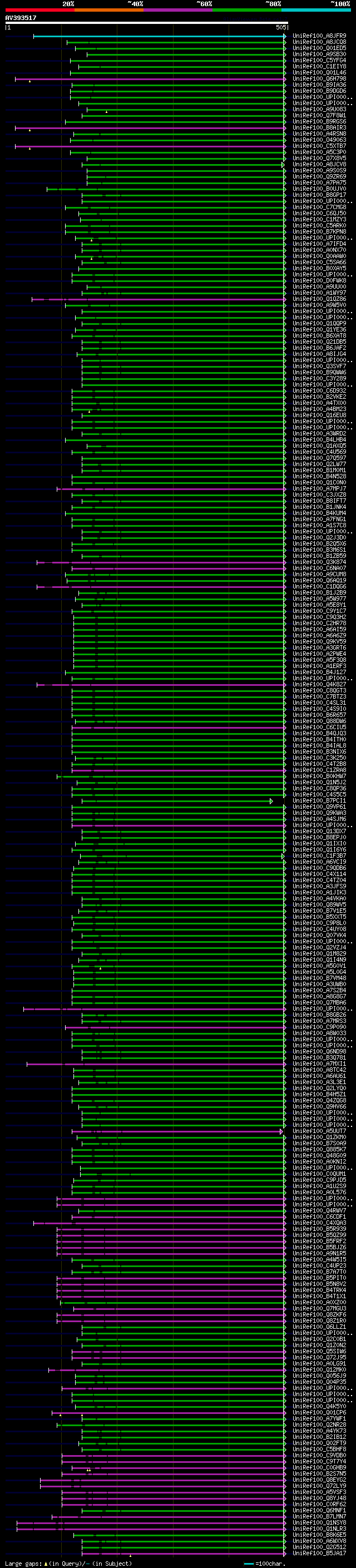356x1568 pixels.
Task: Click the =100char. scale legend
Action: point(265,1563)
